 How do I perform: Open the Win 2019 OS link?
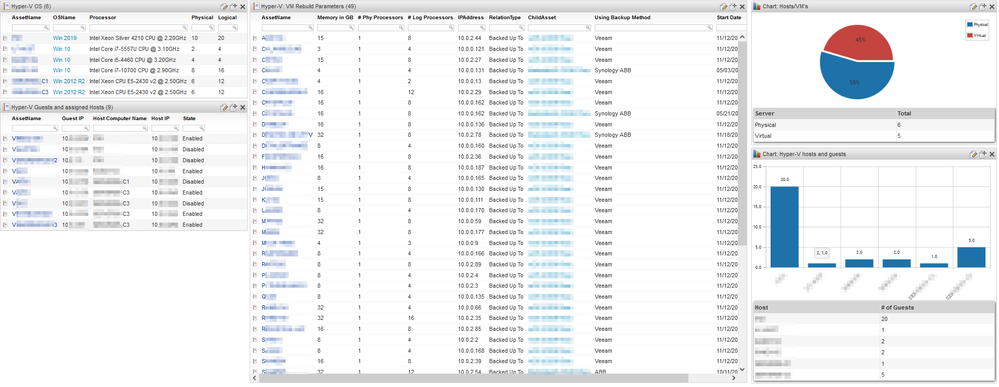[x=64, y=38]
